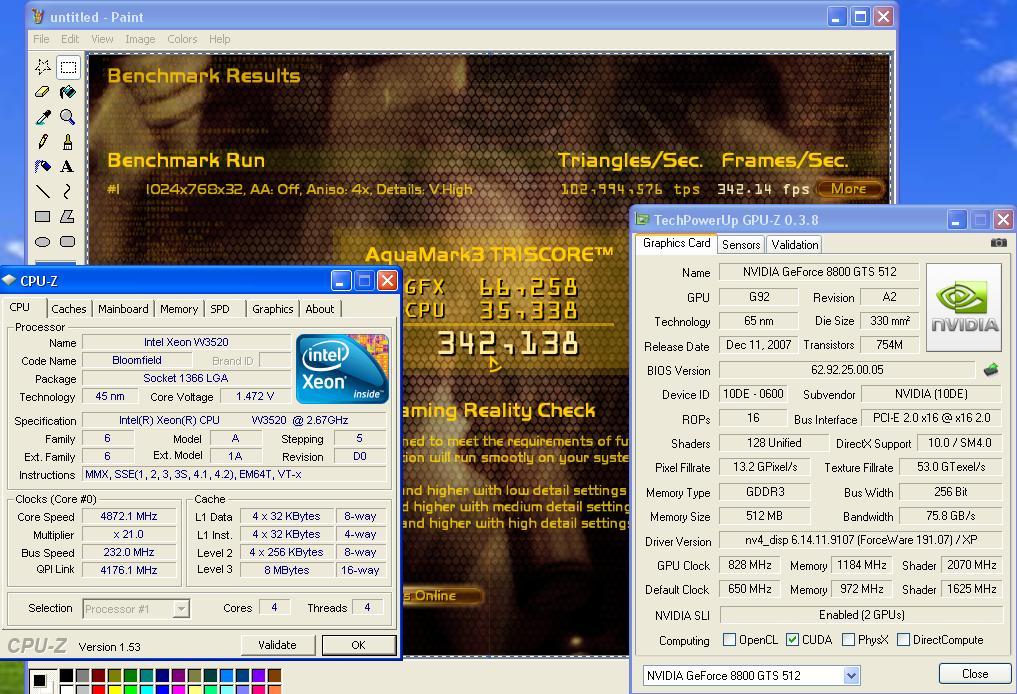
Task: Click the Paint title bar icon
Action: [x=38, y=16]
